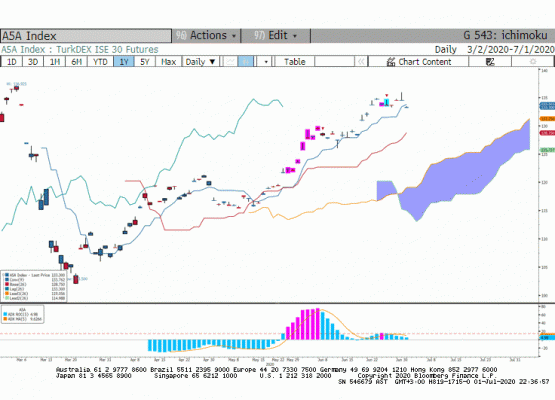Switch range to 6M
Viewport: 555px width, 400px height.
76,62
